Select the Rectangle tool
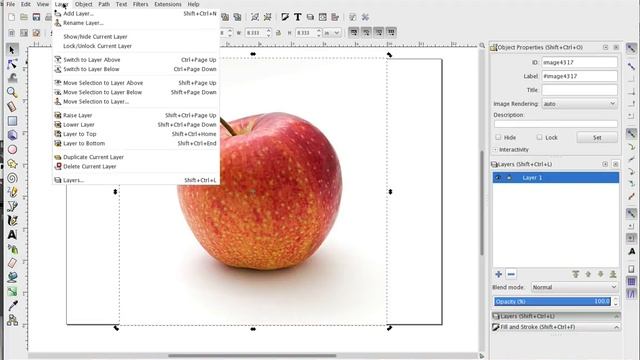This screenshot has width=640, height=360. (12, 121)
